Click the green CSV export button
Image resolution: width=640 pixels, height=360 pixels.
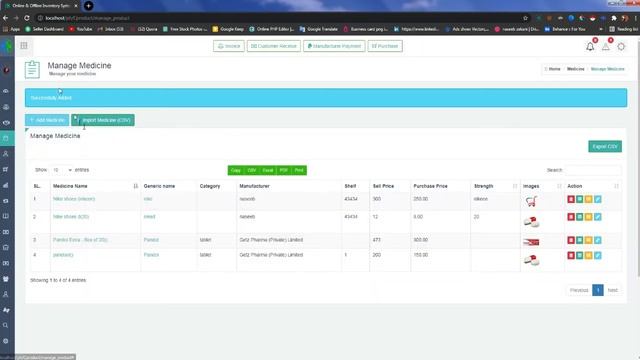click(x=251, y=170)
